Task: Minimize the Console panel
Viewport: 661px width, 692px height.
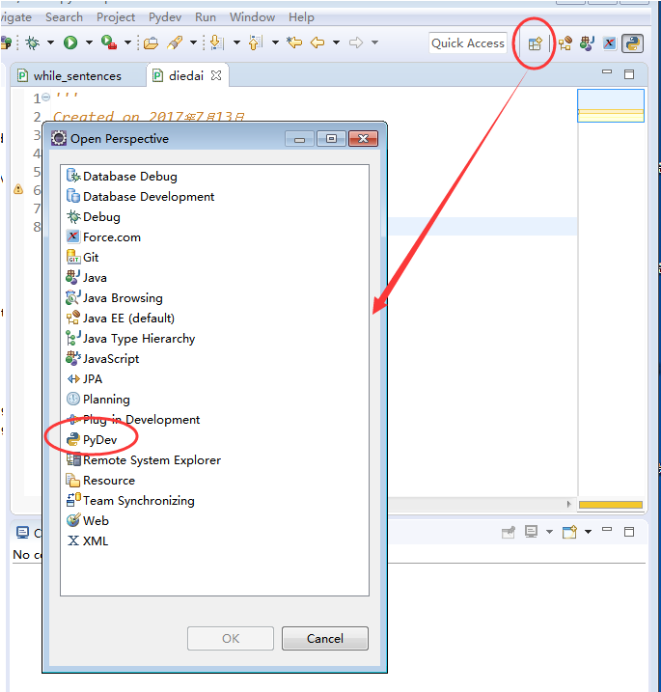Action: coord(607,529)
